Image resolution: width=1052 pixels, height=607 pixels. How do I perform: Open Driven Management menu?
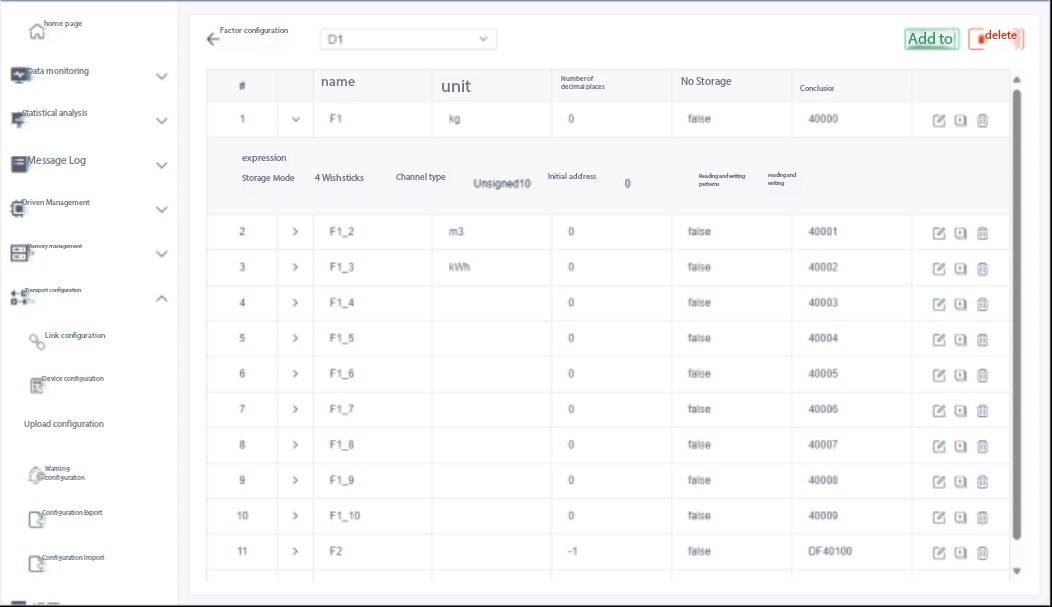point(56,202)
